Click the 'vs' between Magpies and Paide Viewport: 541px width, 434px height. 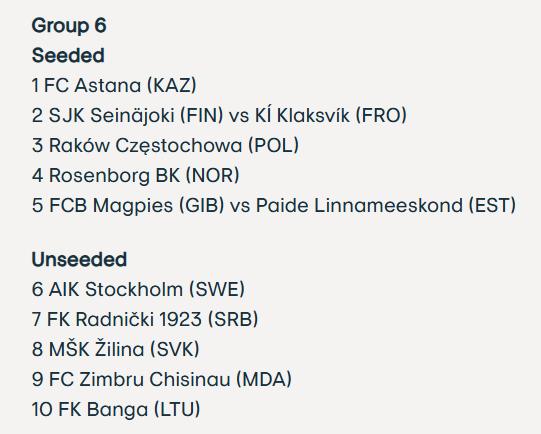(x=240, y=206)
